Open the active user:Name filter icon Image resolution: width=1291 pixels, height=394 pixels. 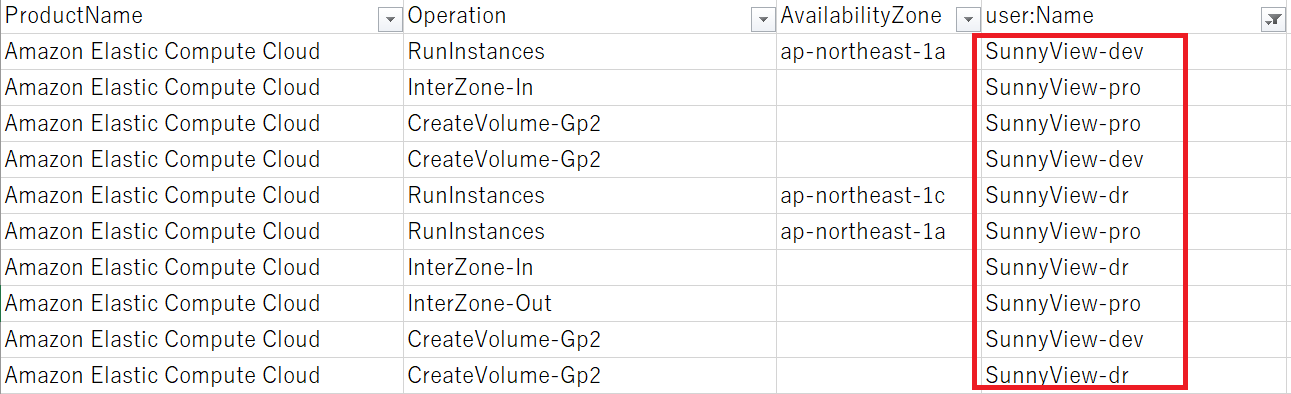pos(1273,19)
